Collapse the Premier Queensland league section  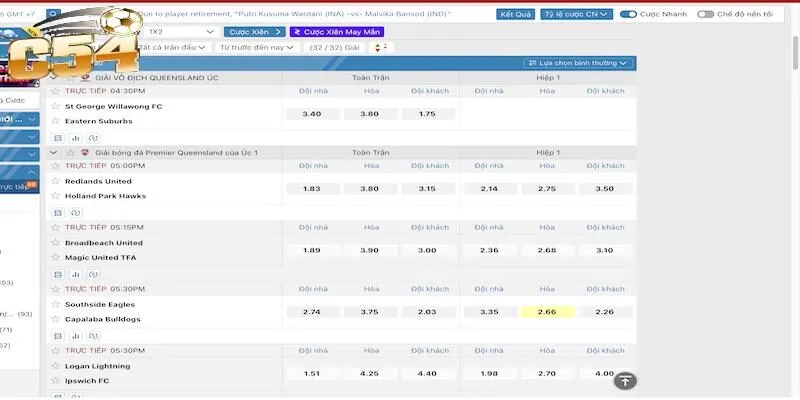(55, 152)
